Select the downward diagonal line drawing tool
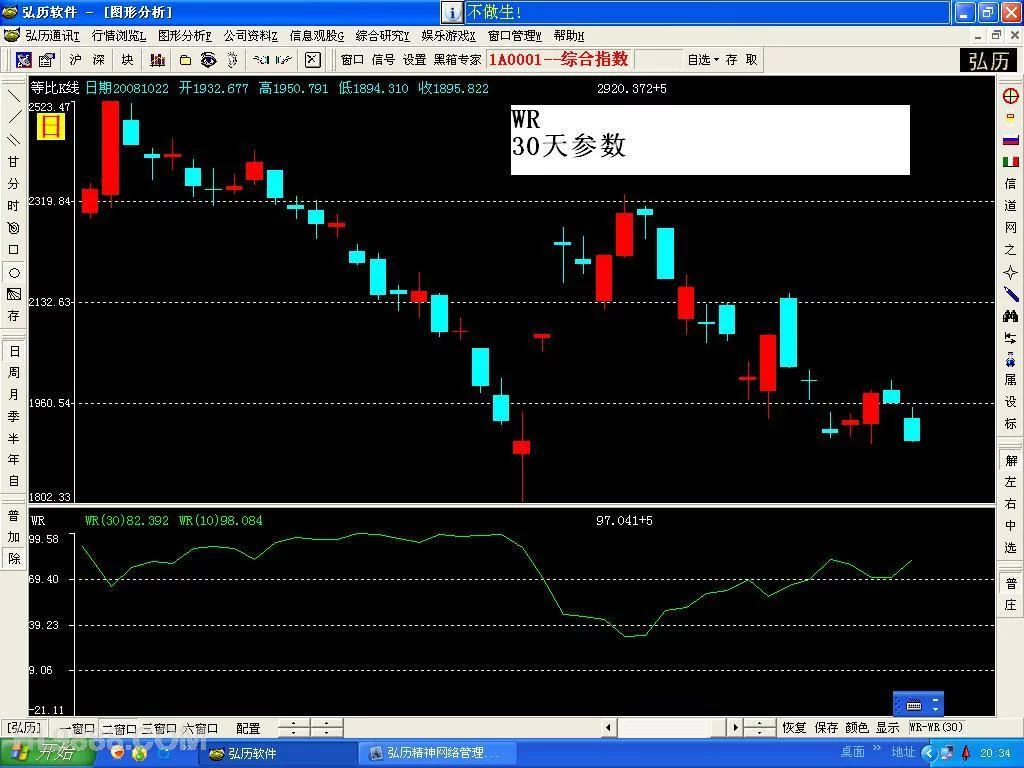 tap(14, 97)
